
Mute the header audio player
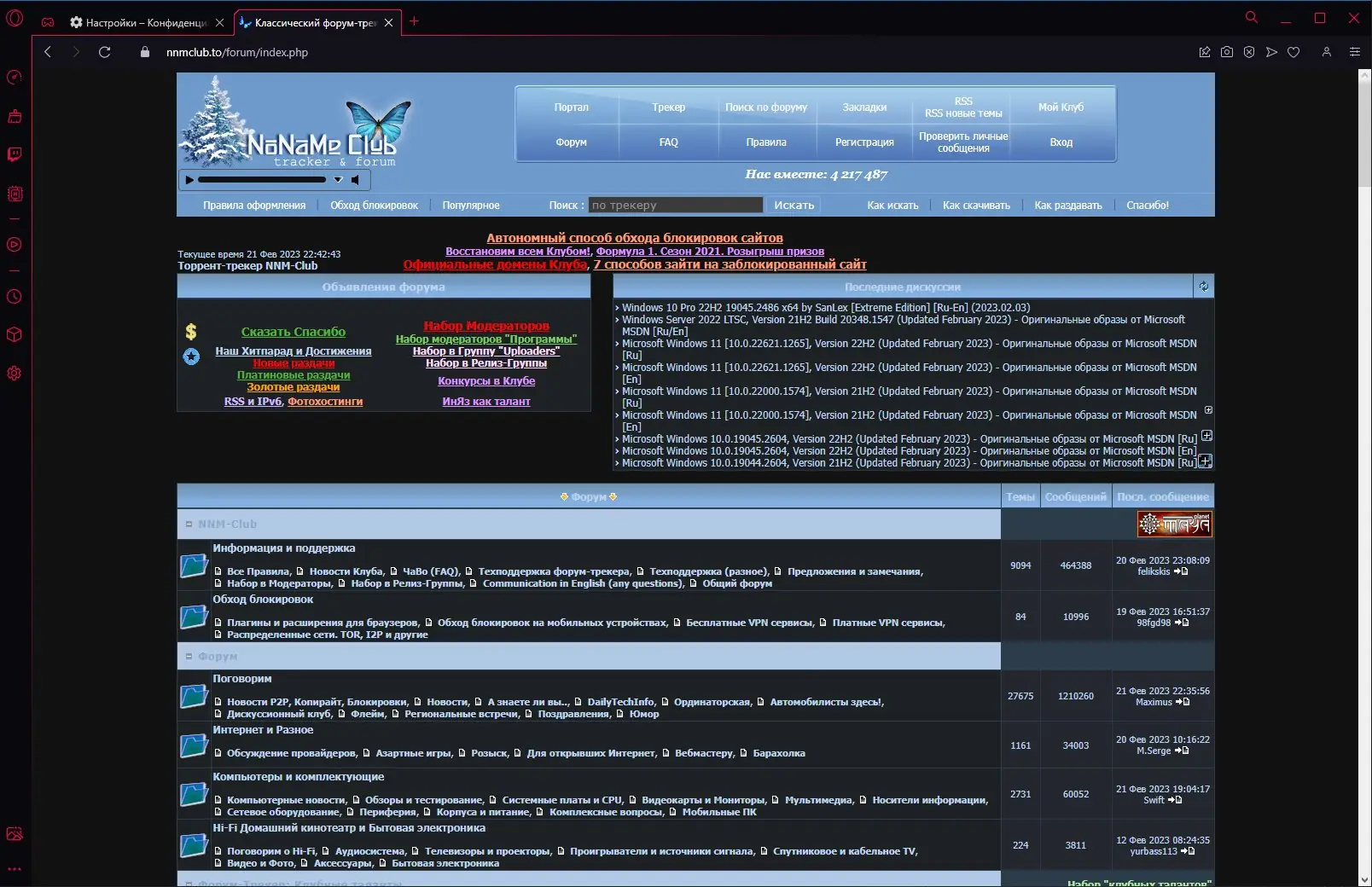355,180
